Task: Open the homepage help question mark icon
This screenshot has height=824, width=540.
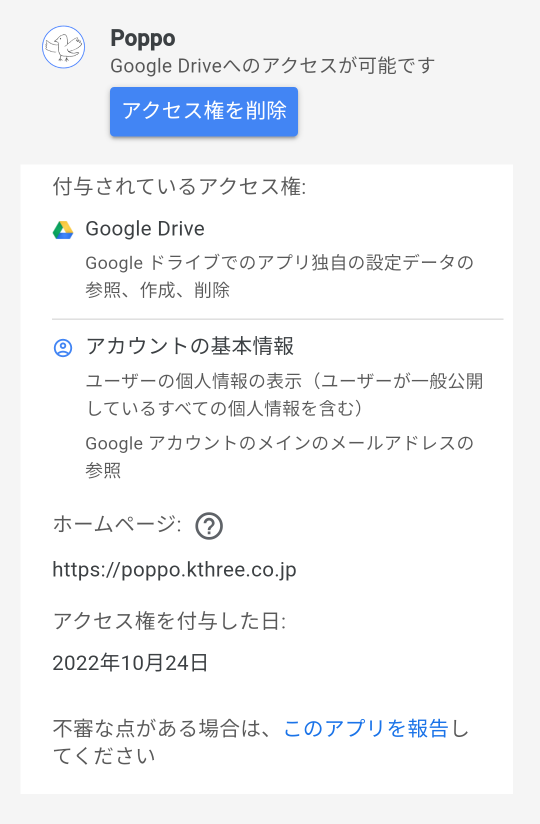Action: coord(209,526)
